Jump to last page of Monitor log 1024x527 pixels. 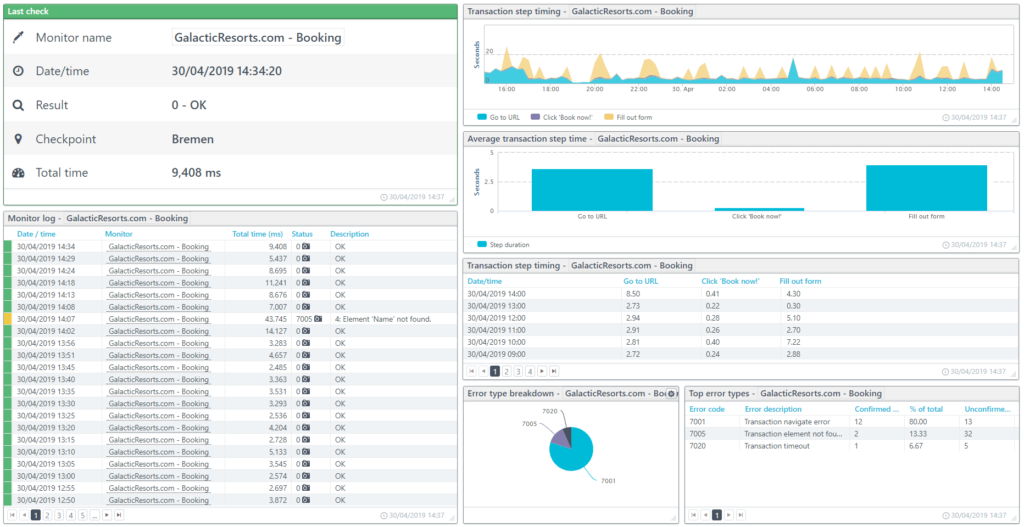(x=120, y=515)
